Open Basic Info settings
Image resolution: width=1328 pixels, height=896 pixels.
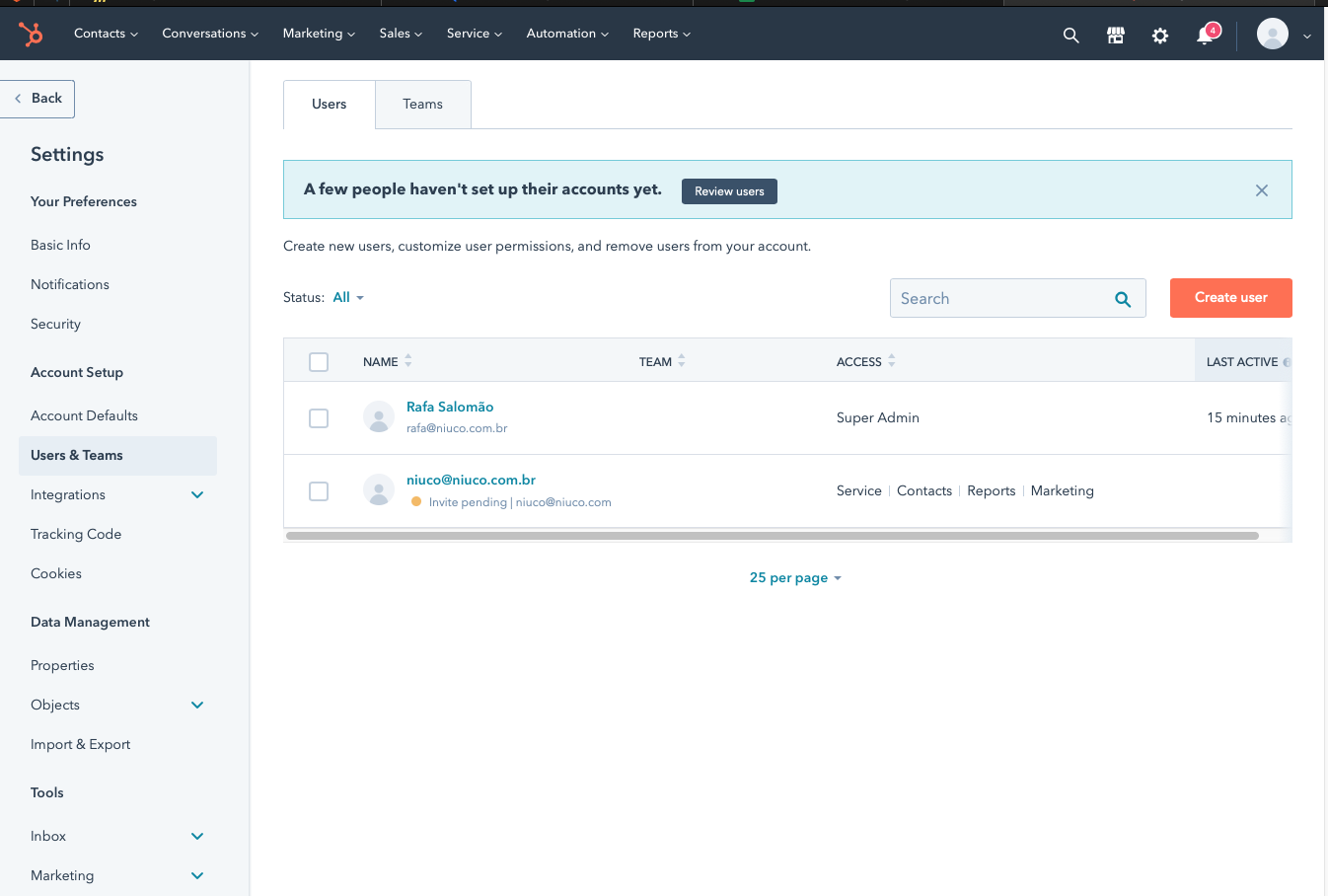tap(60, 245)
